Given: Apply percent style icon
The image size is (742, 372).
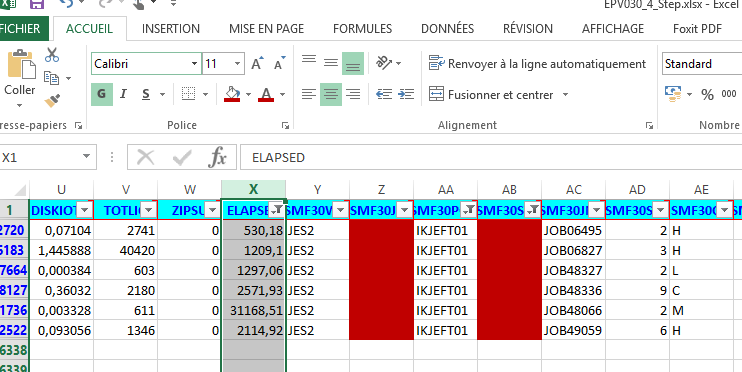Looking at the screenshot, I should pos(707,95).
